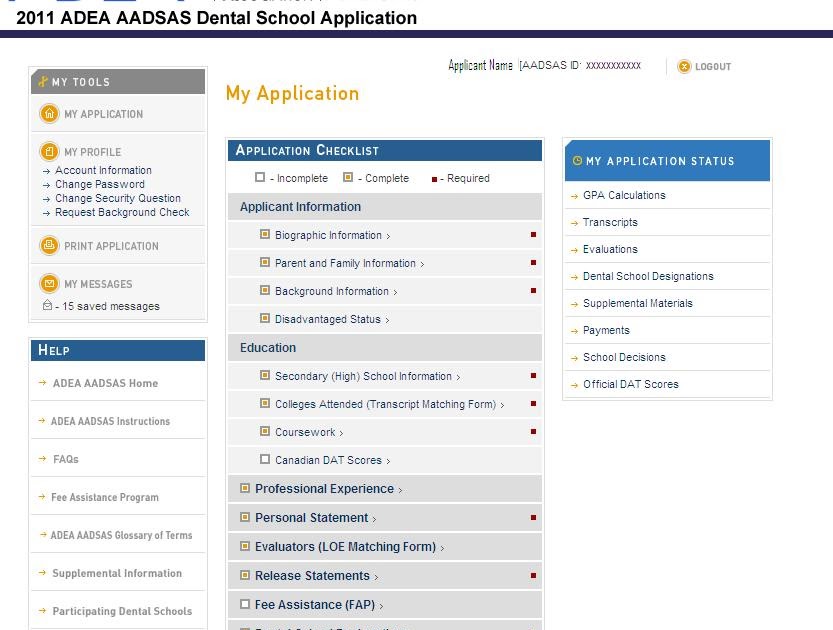Click the clock icon in Application Status header

point(577,160)
